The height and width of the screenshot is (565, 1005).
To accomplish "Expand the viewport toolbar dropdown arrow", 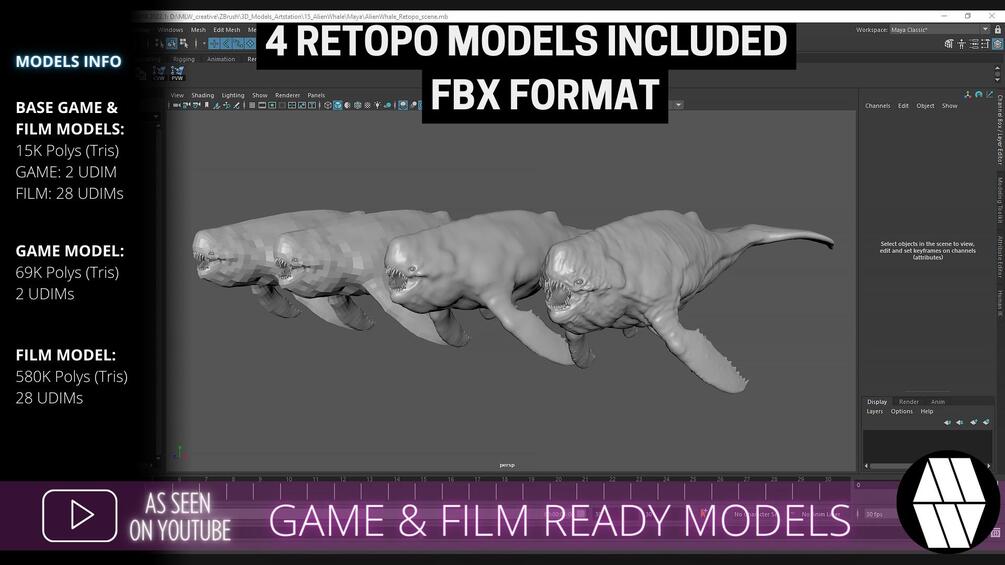I will click(x=678, y=104).
